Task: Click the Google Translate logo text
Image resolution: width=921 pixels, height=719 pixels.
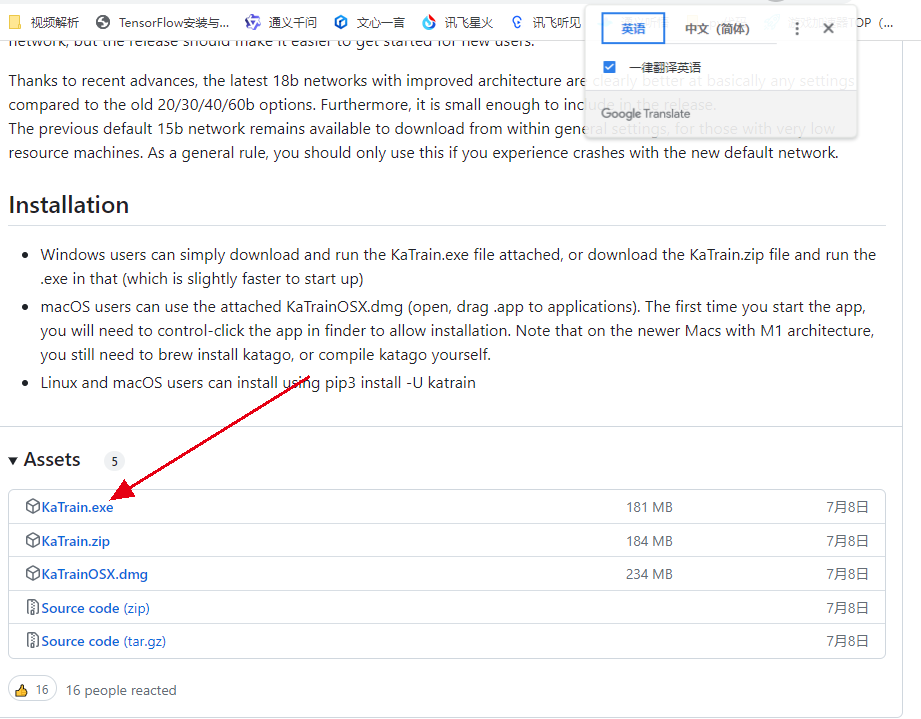Action: pos(646,114)
